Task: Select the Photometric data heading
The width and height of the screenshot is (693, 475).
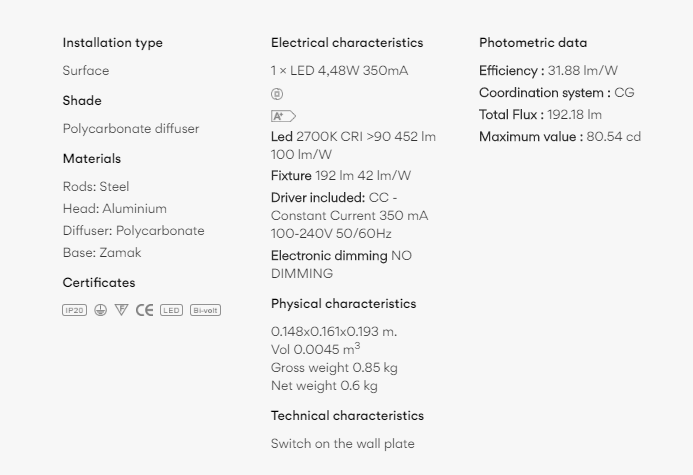Action: tap(533, 43)
